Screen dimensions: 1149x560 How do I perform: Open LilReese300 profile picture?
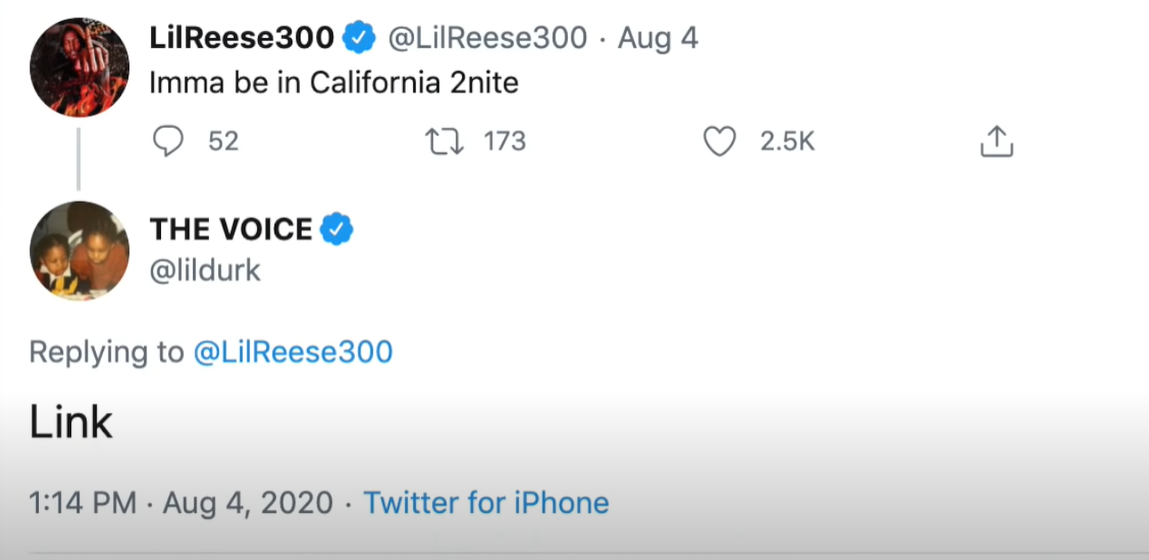pos(79,67)
